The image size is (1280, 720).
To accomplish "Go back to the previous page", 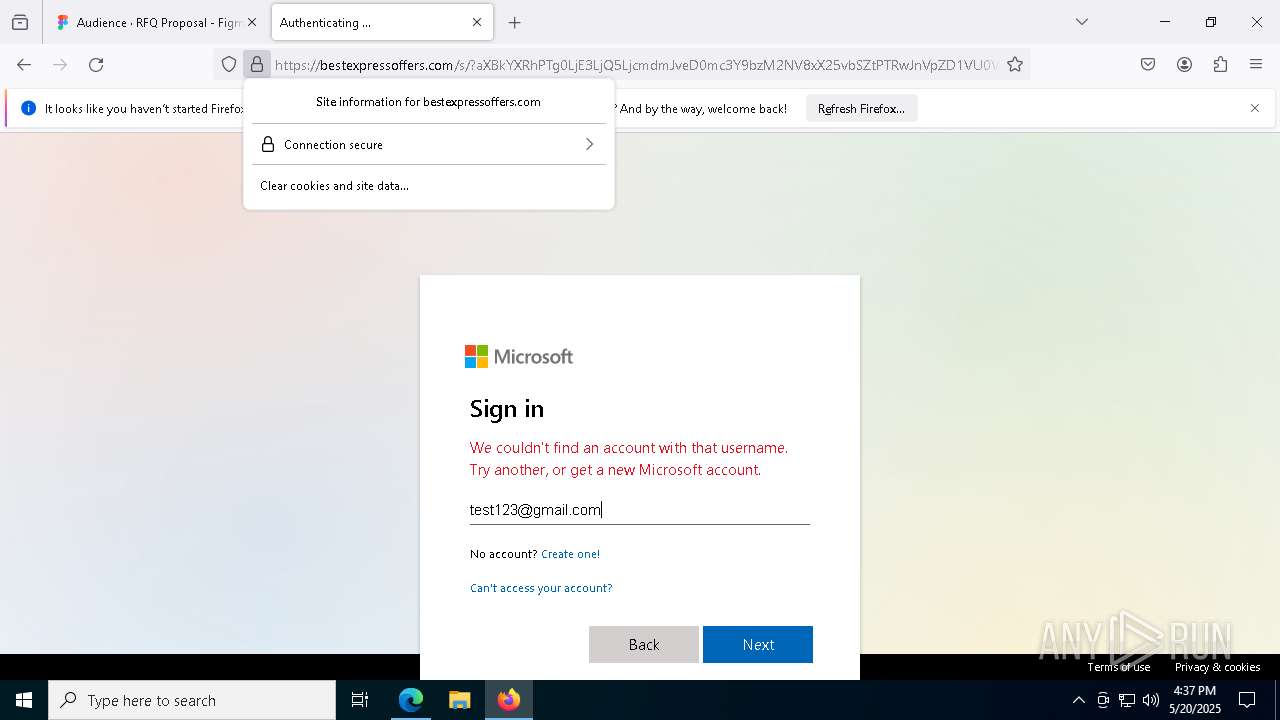I will 24,65.
